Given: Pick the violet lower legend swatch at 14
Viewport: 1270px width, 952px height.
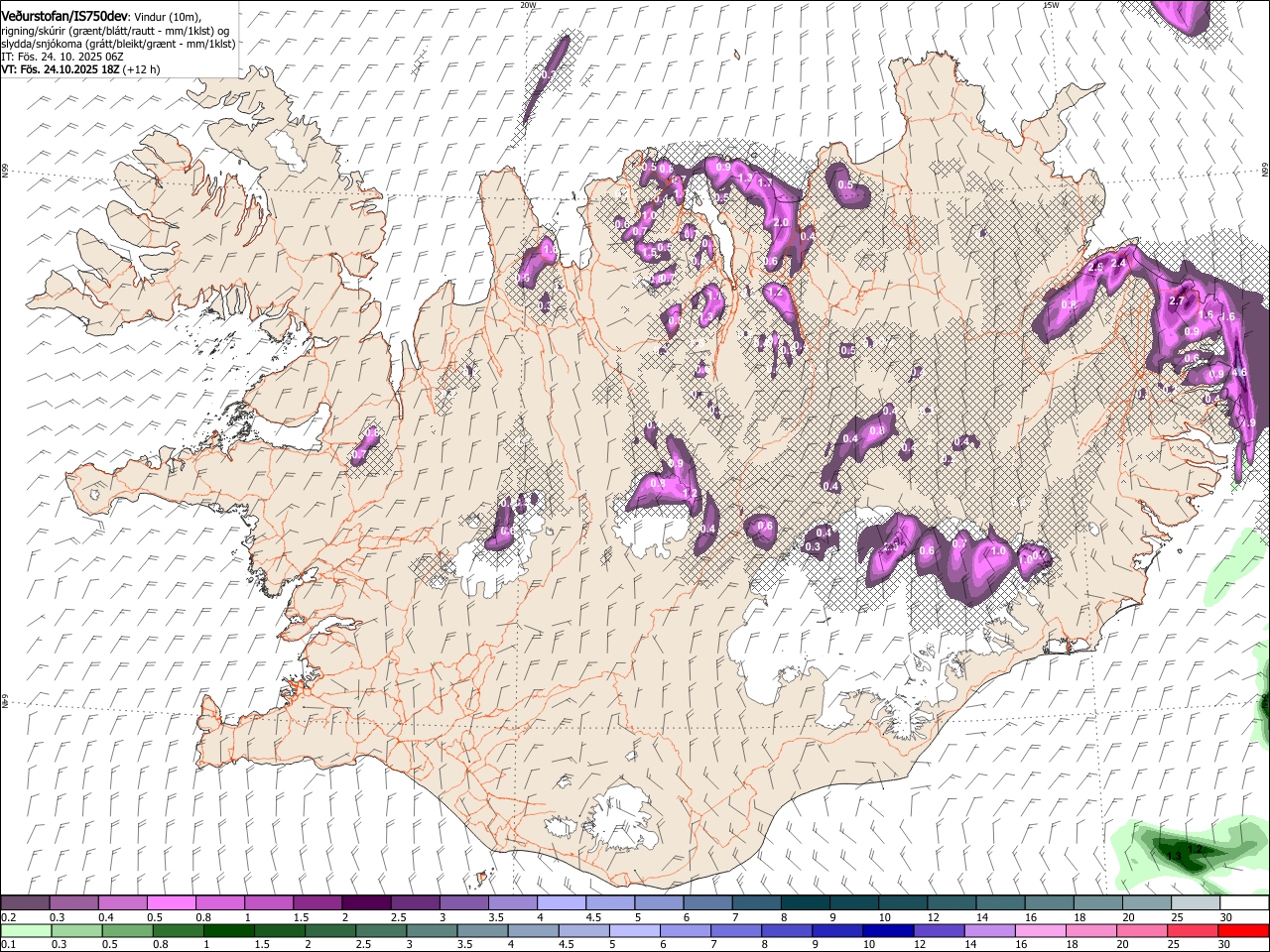Looking at the screenshot, I should tap(990, 930).
